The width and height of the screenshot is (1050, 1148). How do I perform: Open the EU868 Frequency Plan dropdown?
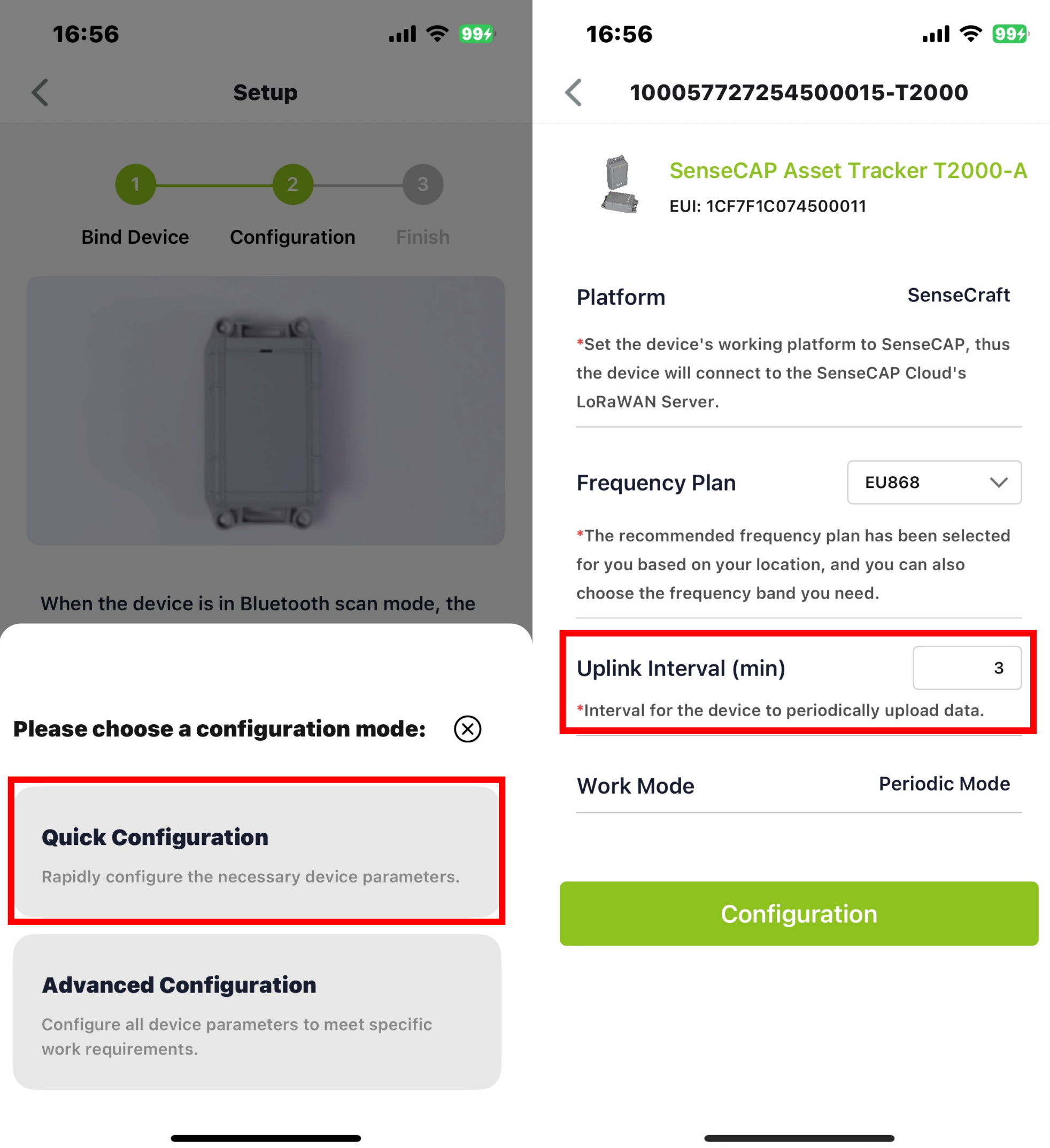(x=934, y=482)
